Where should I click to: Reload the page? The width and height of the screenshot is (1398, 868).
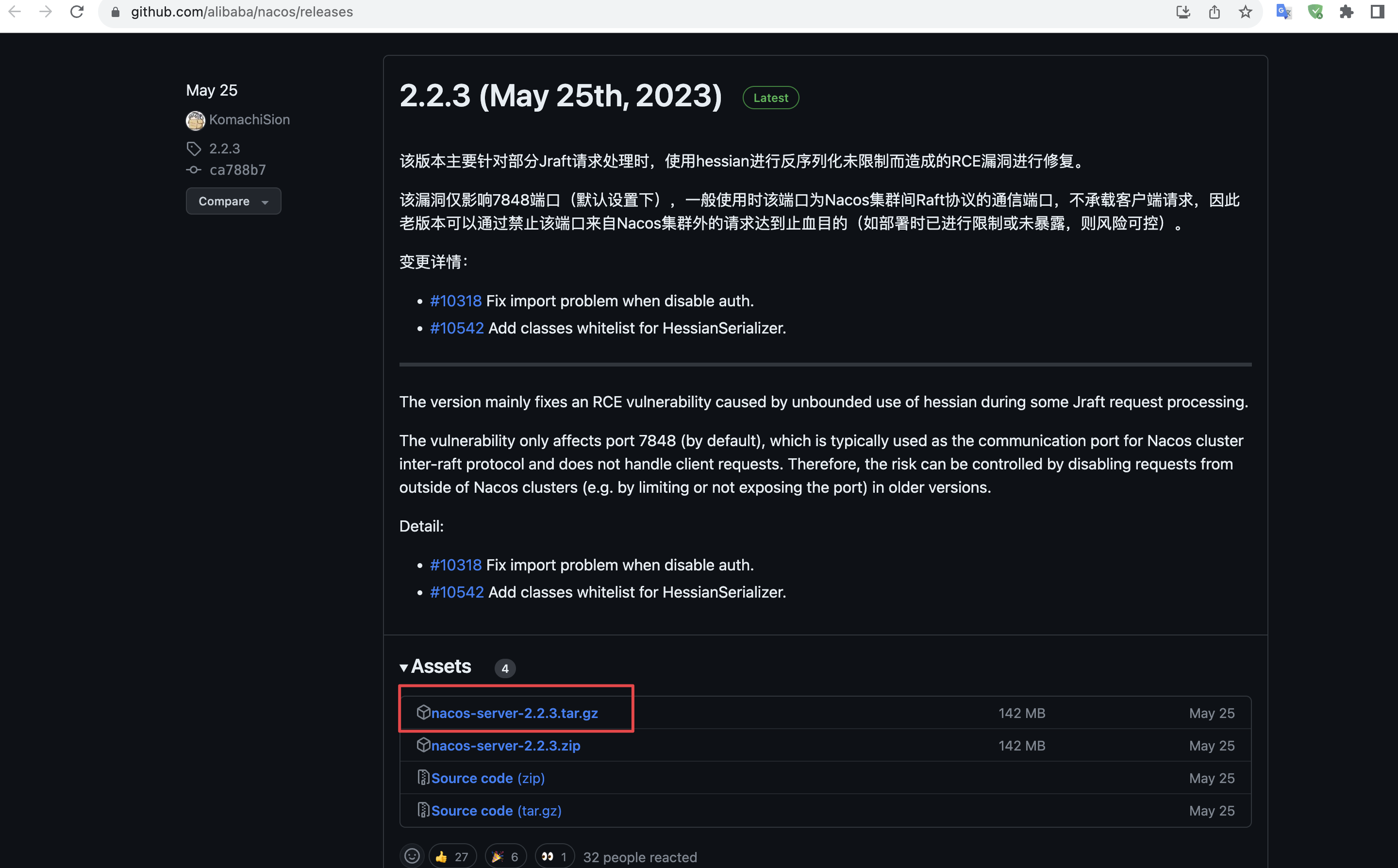tap(77, 12)
